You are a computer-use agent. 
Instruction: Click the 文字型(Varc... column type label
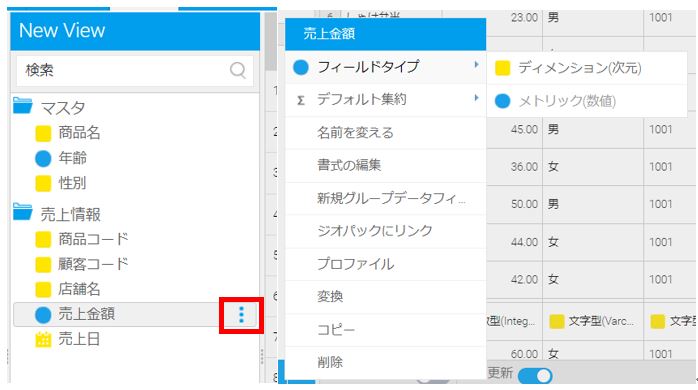601,321
